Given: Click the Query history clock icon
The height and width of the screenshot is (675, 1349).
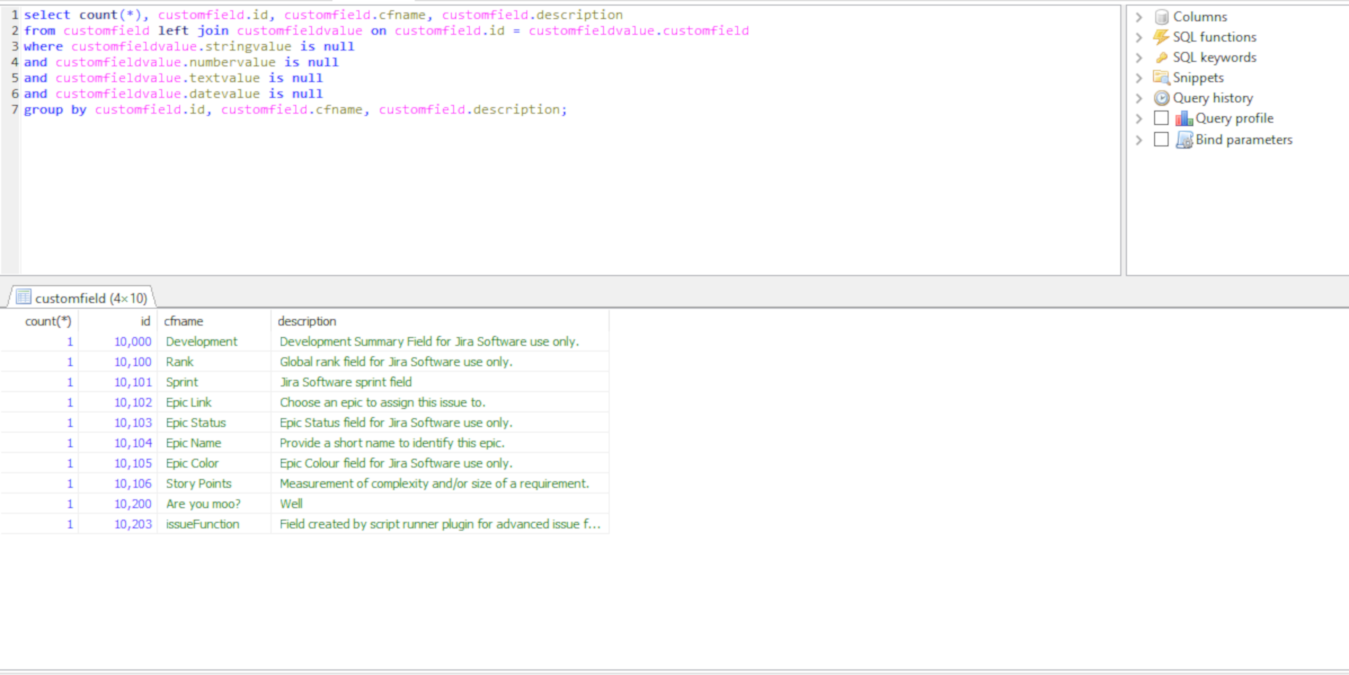Looking at the screenshot, I should pos(1161,98).
